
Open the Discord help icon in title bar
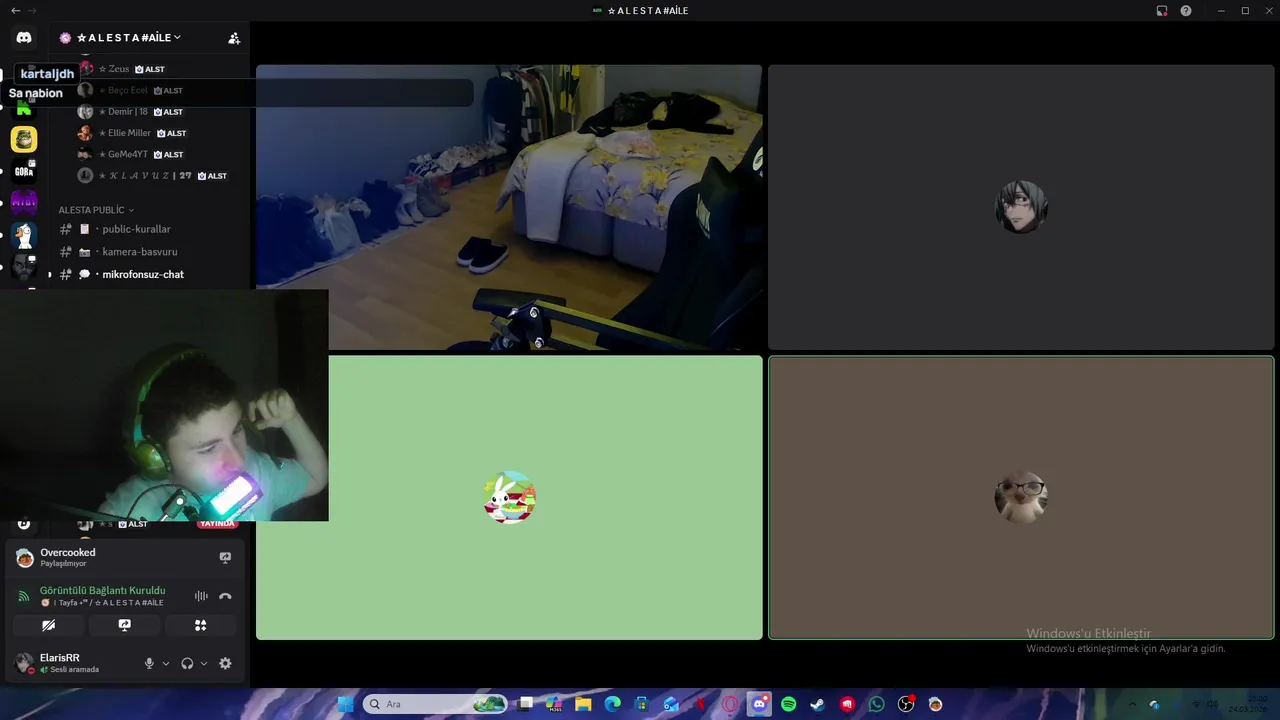click(x=1186, y=11)
